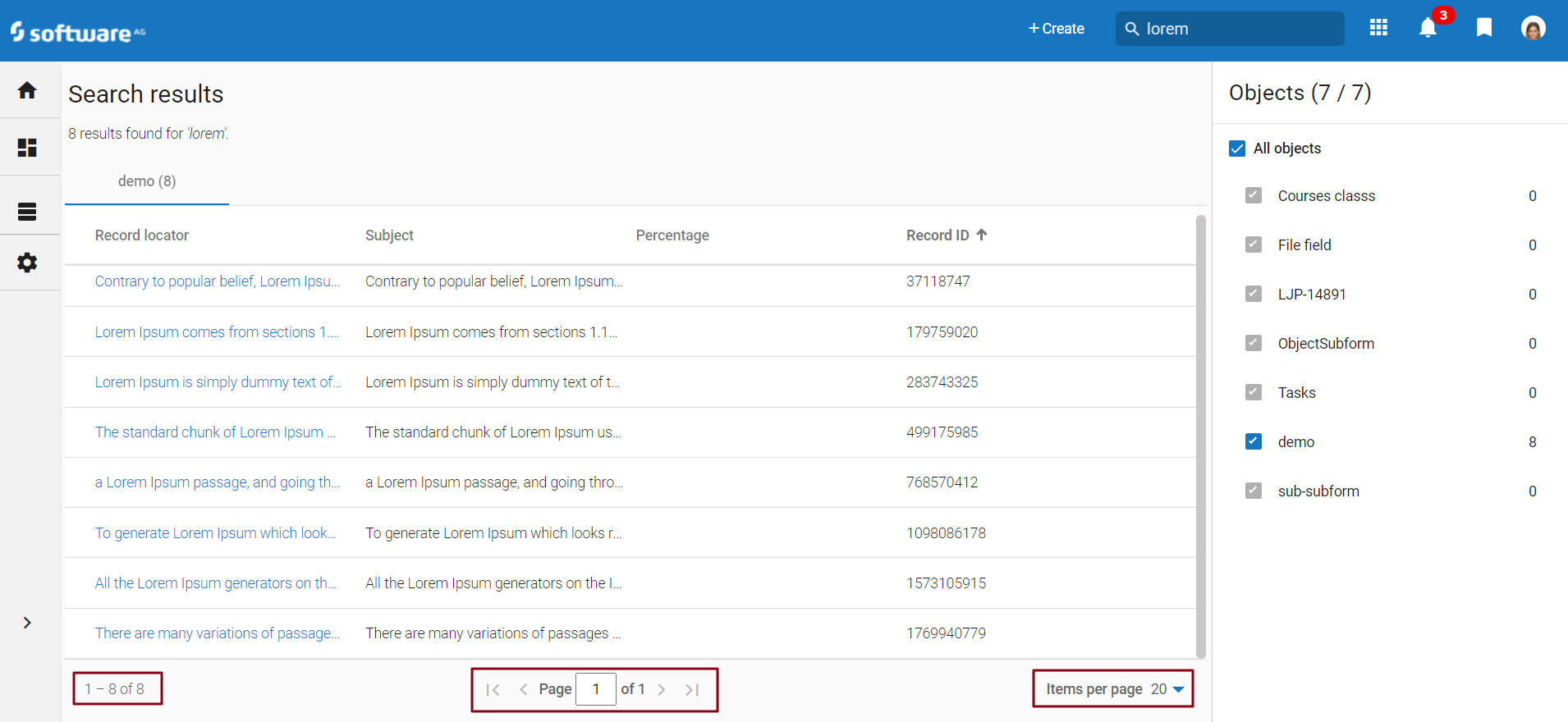Toggle Record ID ascending sort arrow
Image resolution: width=1568 pixels, height=722 pixels.
pyautogui.click(x=982, y=235)
